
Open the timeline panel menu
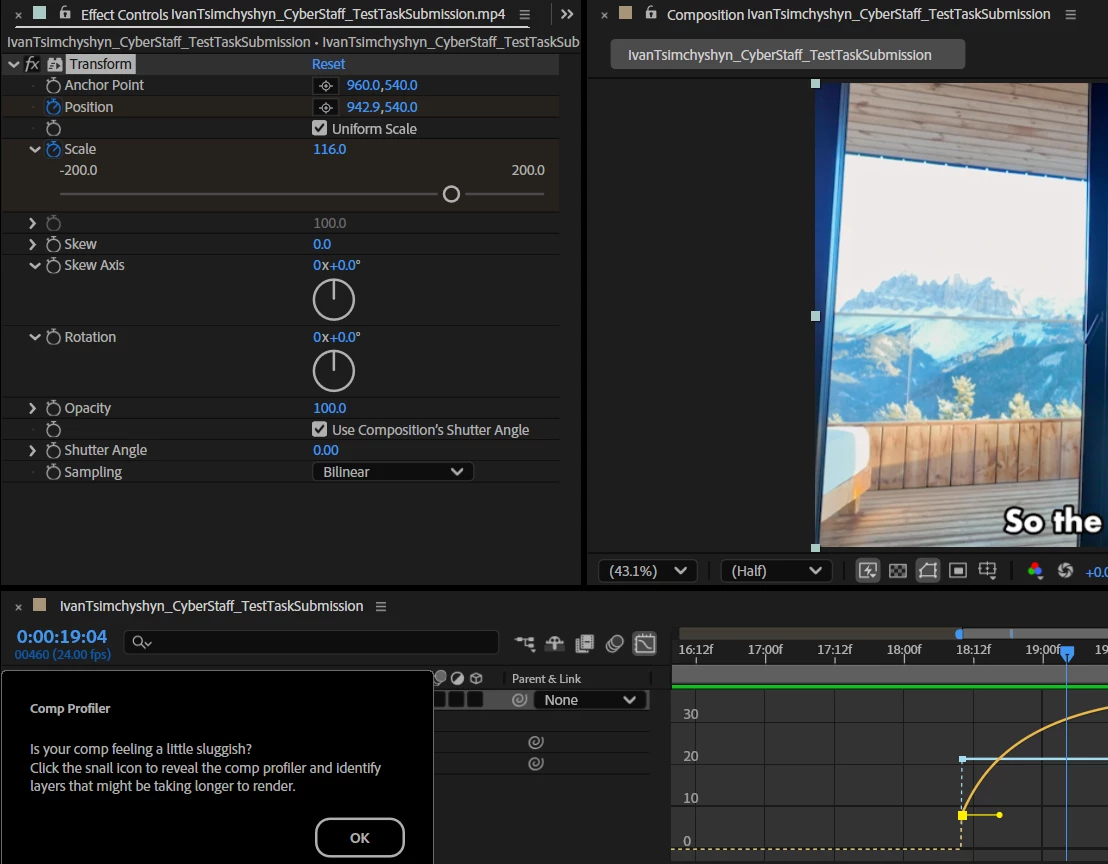[381, 606]
